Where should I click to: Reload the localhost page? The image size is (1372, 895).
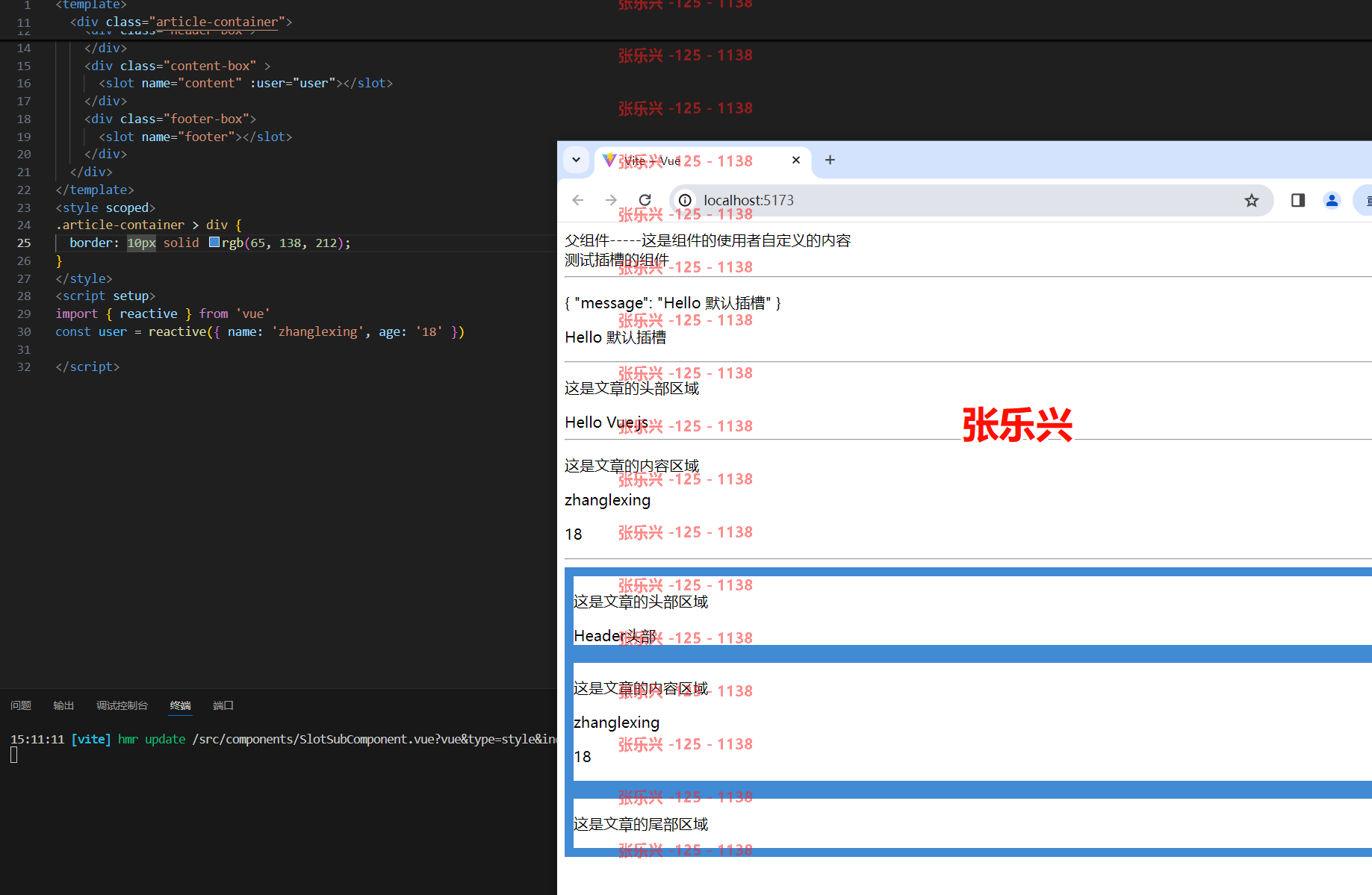[x=645, y=200]
